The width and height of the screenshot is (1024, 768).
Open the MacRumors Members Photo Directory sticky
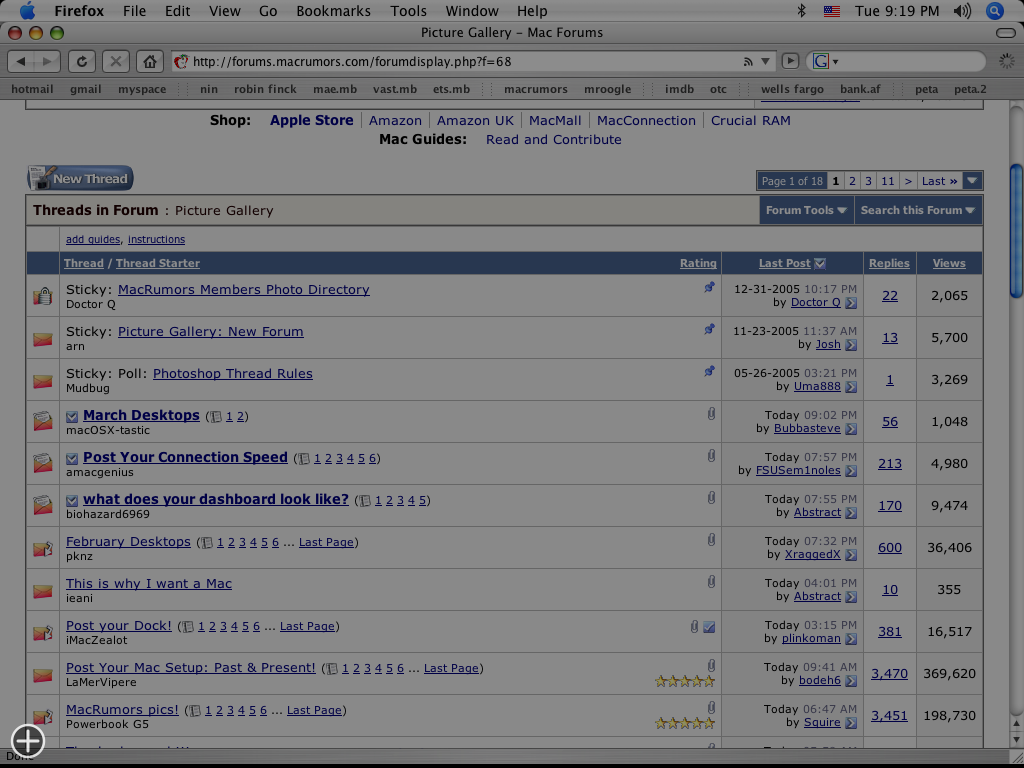pos(244,289)
